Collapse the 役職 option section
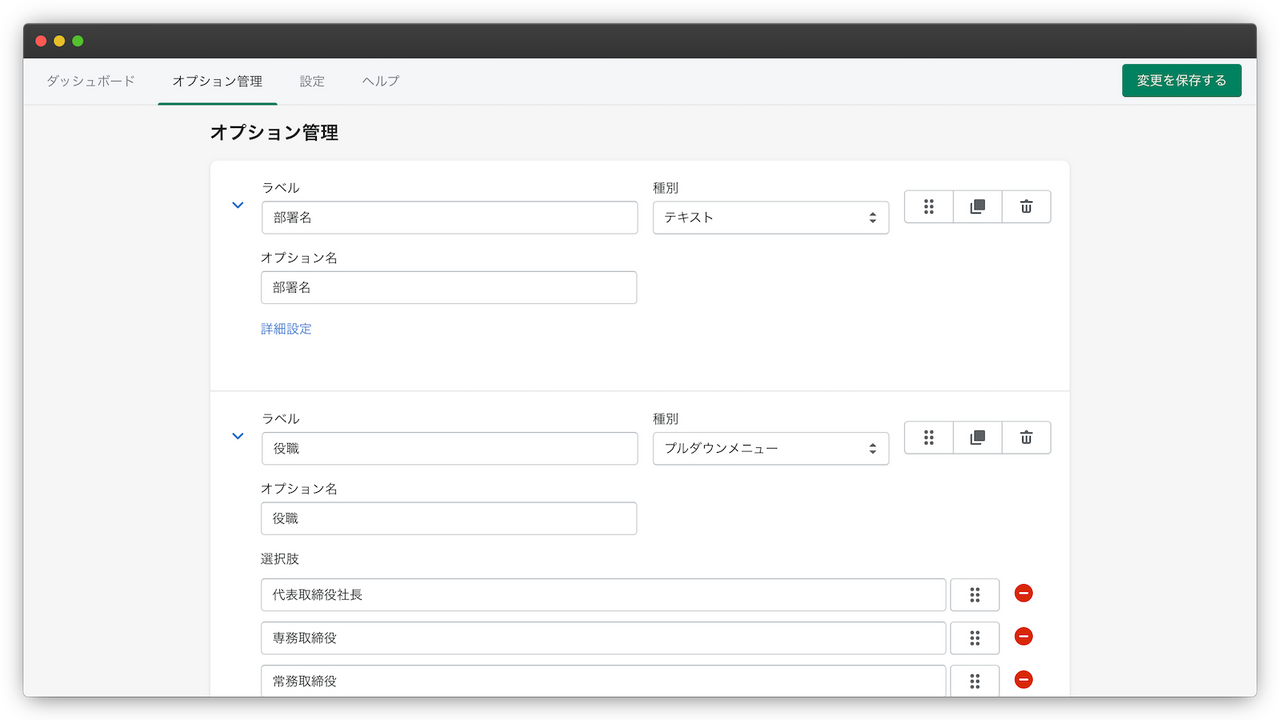This screenshot has width=1280, height=720. (238, 436)
